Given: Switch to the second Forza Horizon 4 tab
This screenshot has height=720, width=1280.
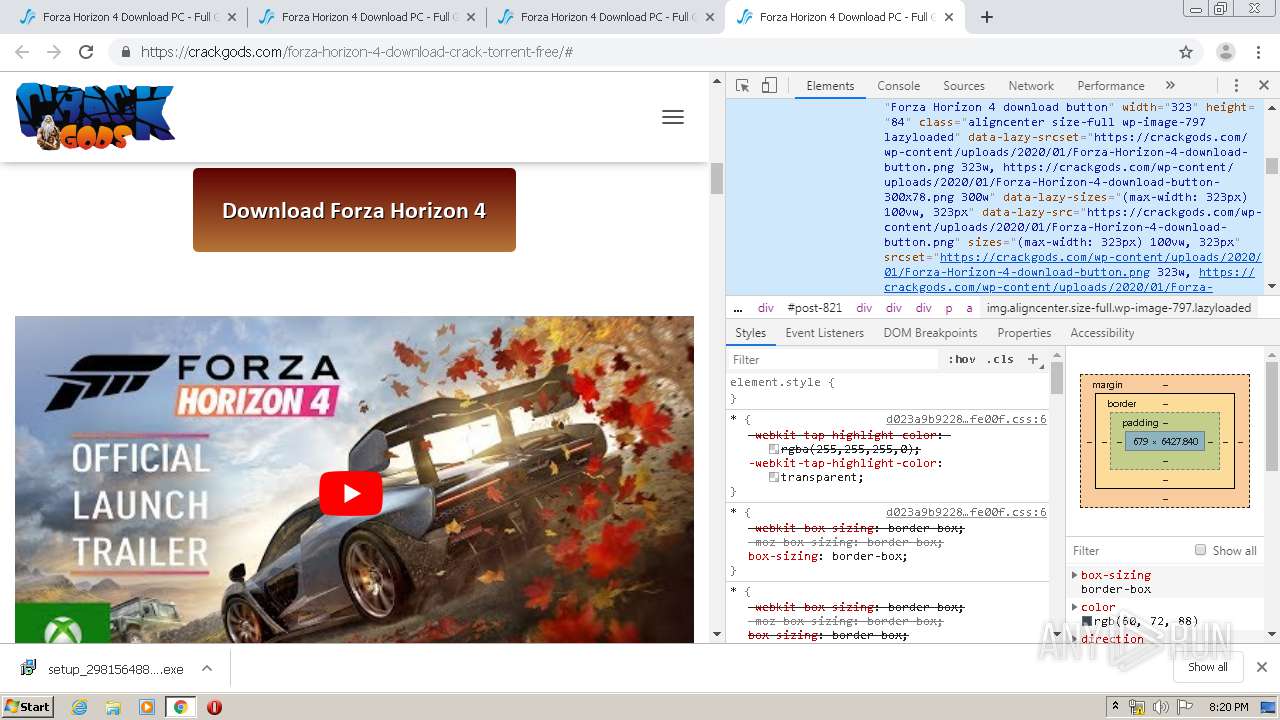Looking at the screenshot, I should [366, 17].
